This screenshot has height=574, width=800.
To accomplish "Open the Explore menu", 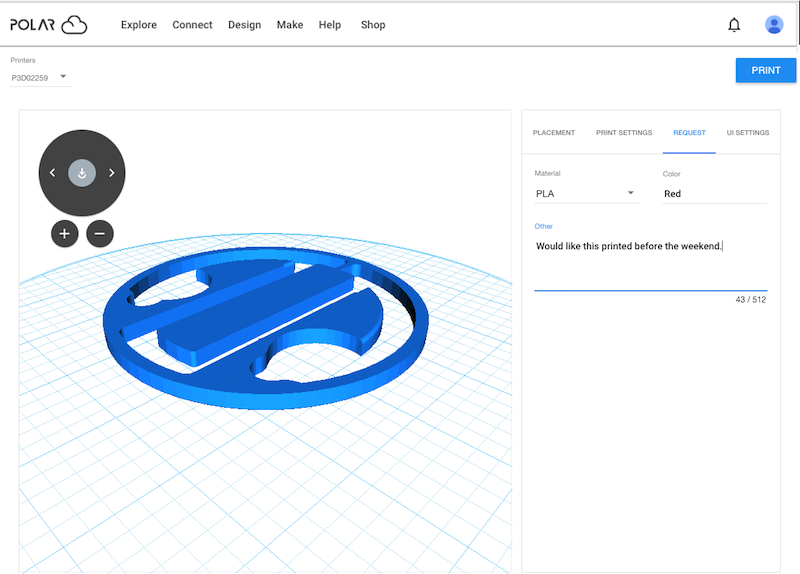I will (x=139, y=25).
